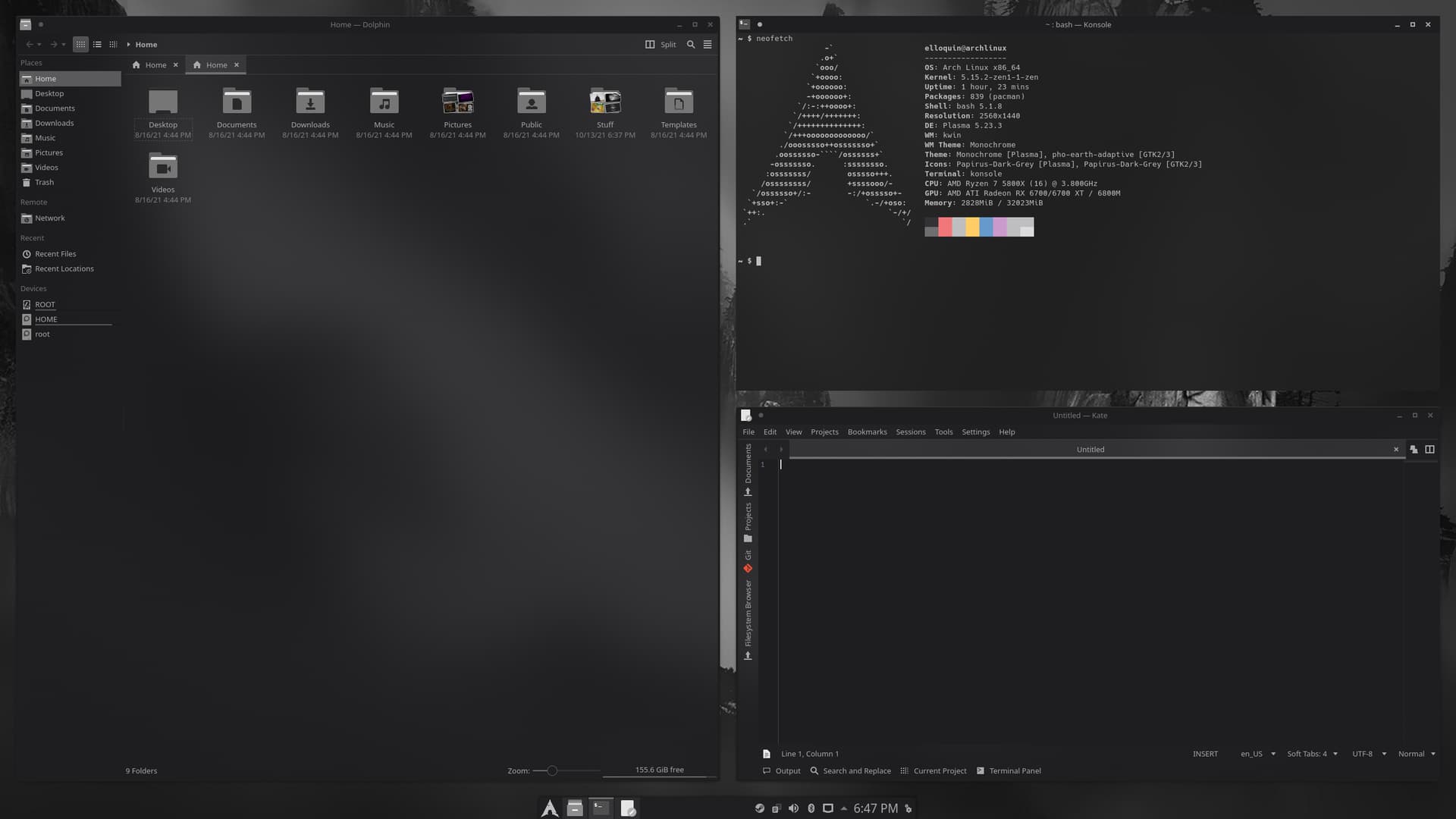This screenshot has width=1456, height=819.
Task: Switch to first Home tab in Dolphin
Action: pos(155,65)
